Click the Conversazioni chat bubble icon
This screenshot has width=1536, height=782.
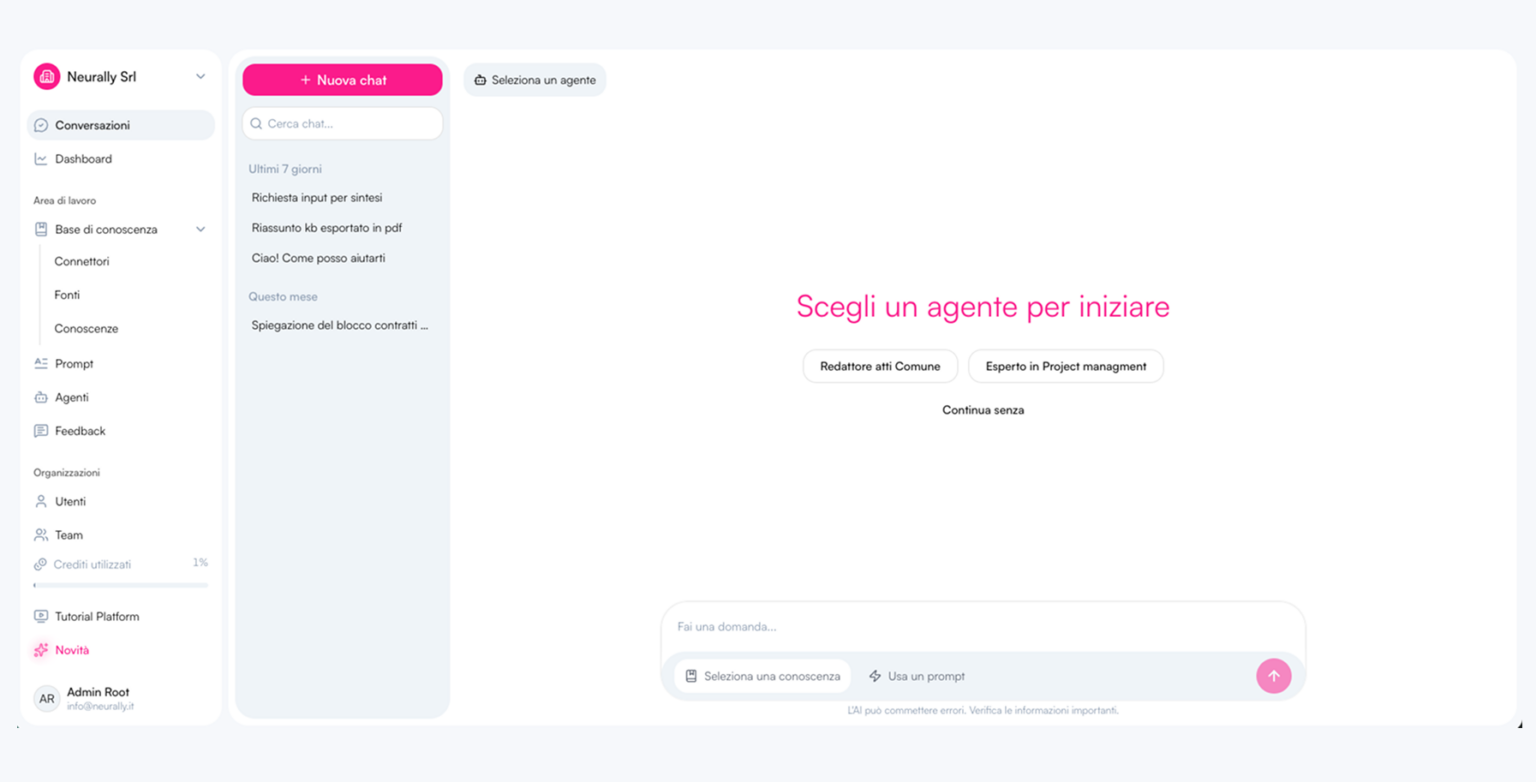[x=41, y=125]
